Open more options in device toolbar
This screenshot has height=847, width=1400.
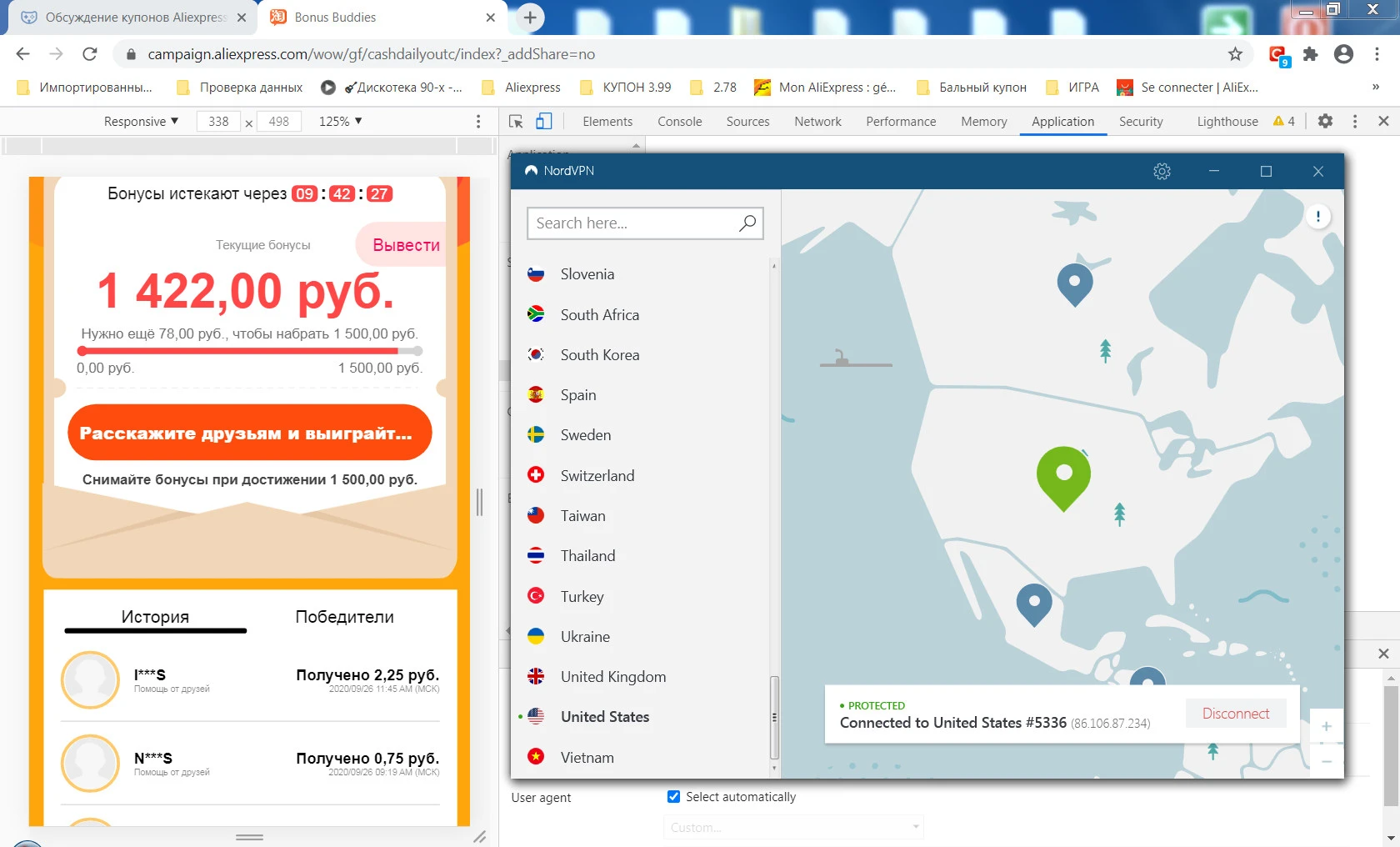tap(478, 122)
